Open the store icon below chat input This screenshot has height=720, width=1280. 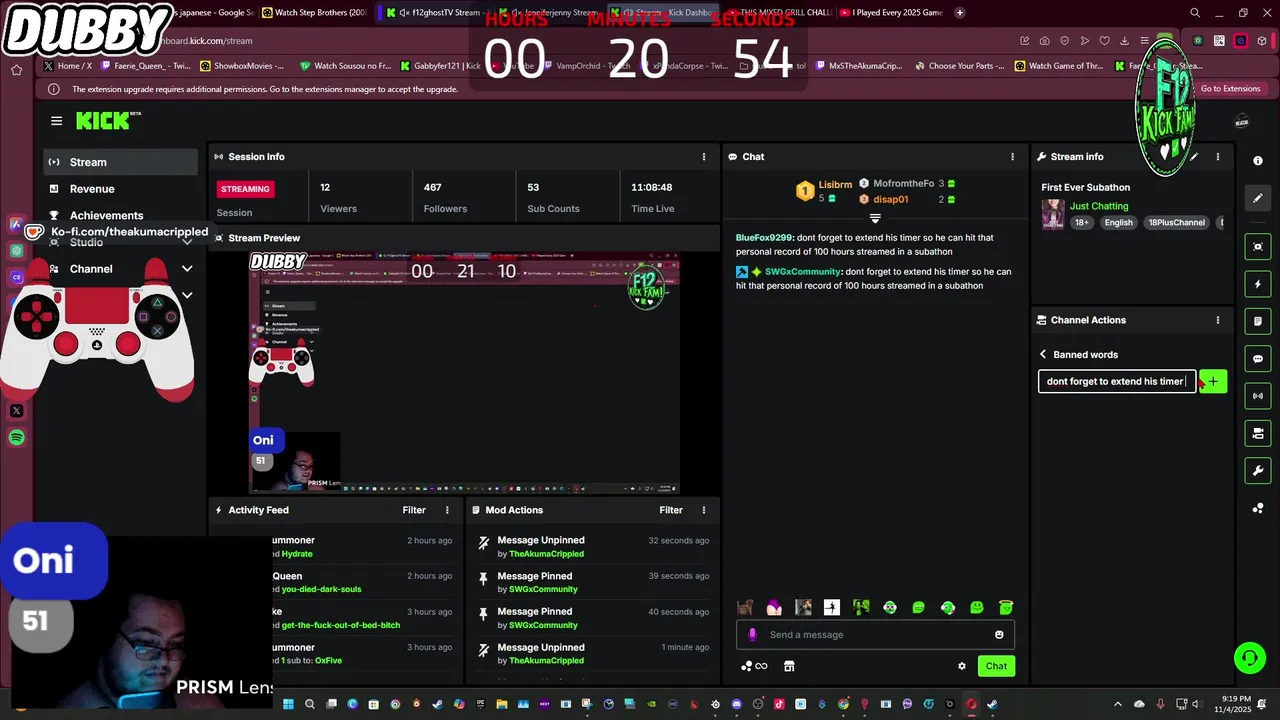(788, 666)
